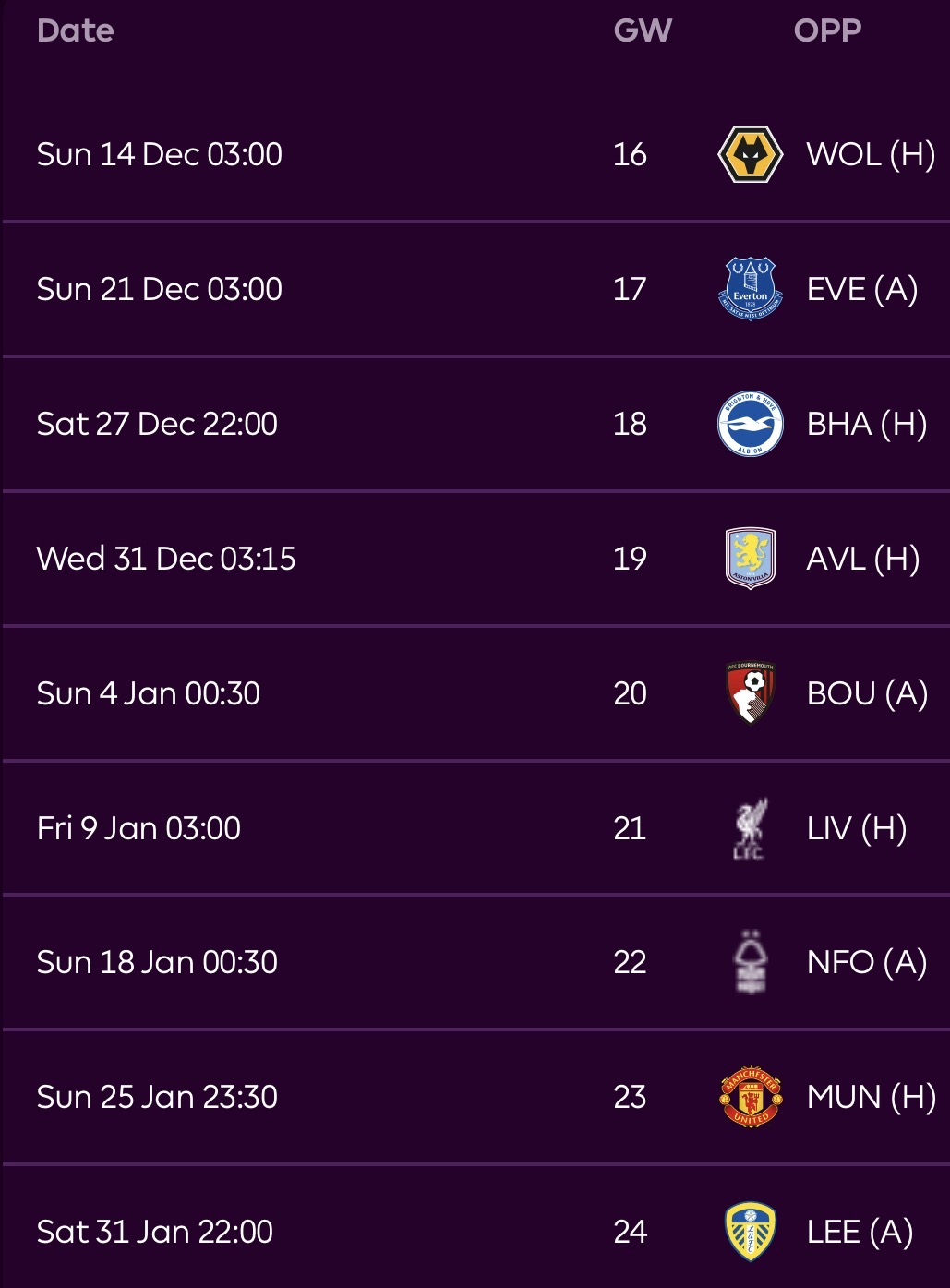
Task: Select the GW column header
Action: [x=643, y=31]
